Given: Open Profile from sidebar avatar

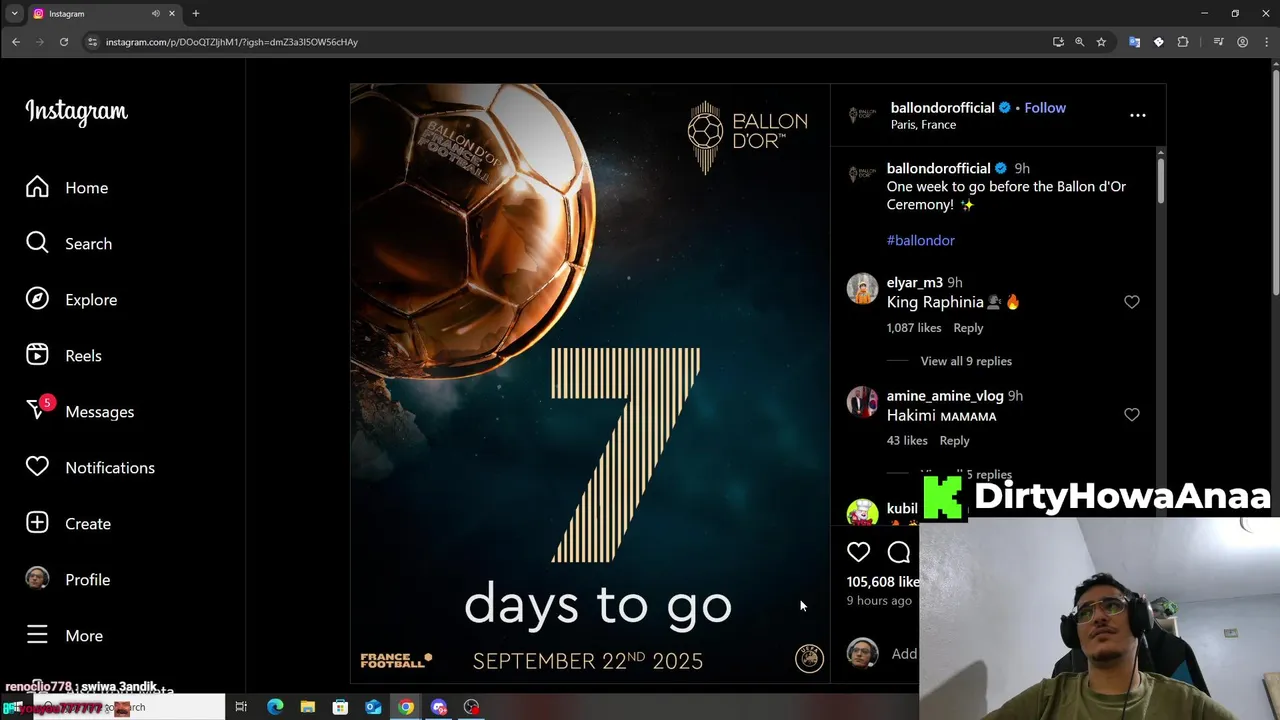Looking at the screenshot, I should click(68, 580).
